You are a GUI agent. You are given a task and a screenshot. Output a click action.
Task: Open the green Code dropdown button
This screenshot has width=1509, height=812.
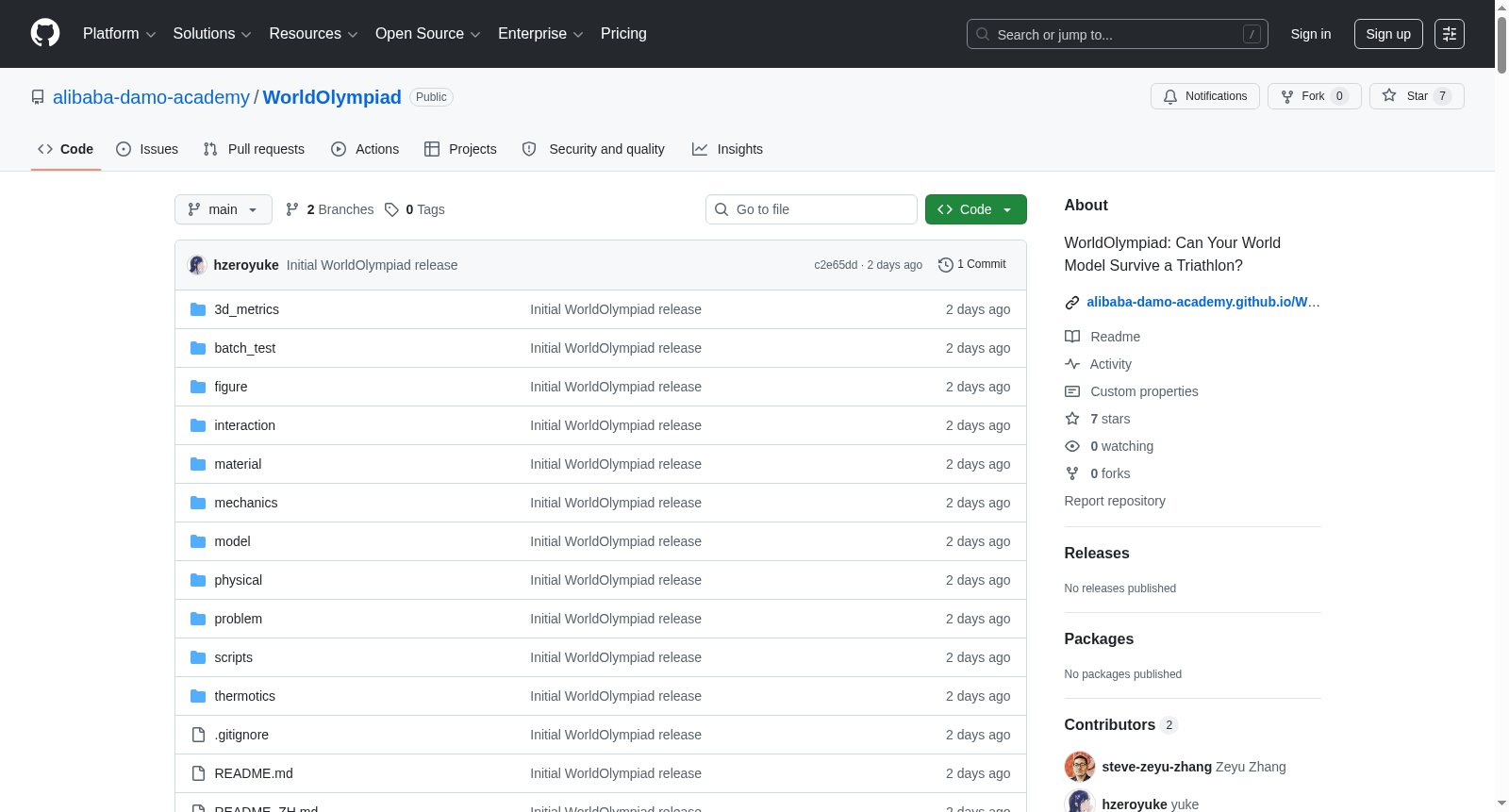[976, 209]
